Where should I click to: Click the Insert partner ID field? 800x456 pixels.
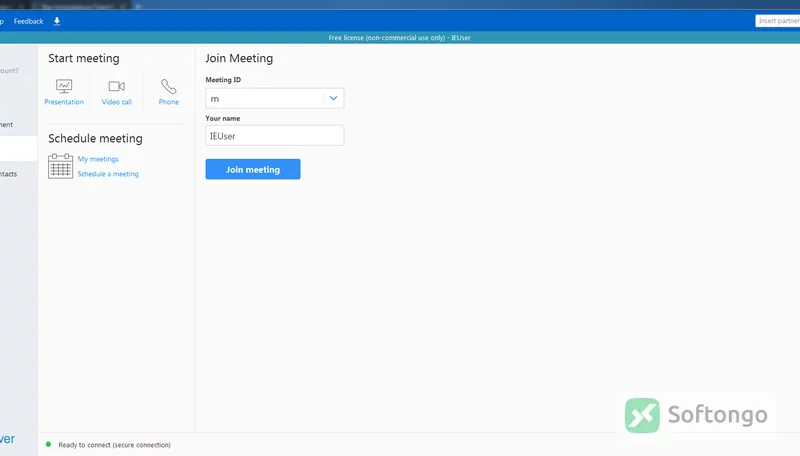(778, 21)
